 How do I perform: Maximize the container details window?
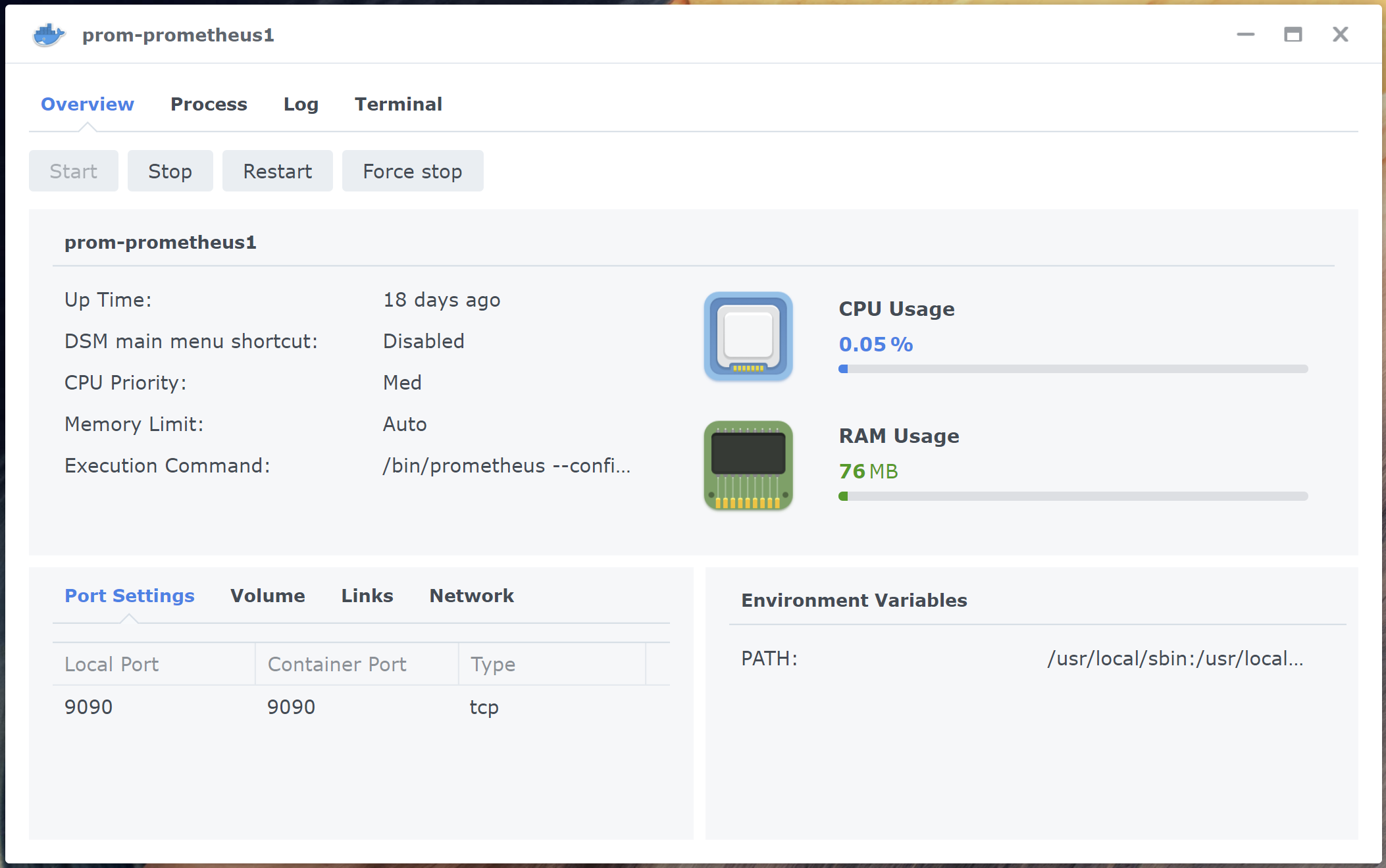1293,34
